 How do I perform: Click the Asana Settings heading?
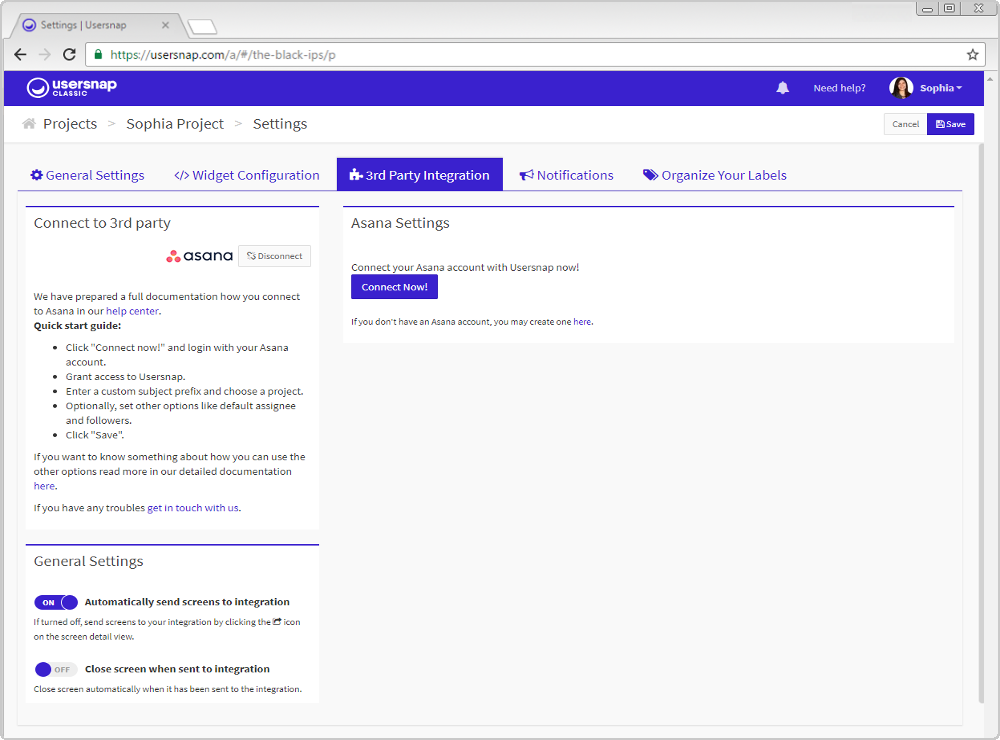(400, 223)
